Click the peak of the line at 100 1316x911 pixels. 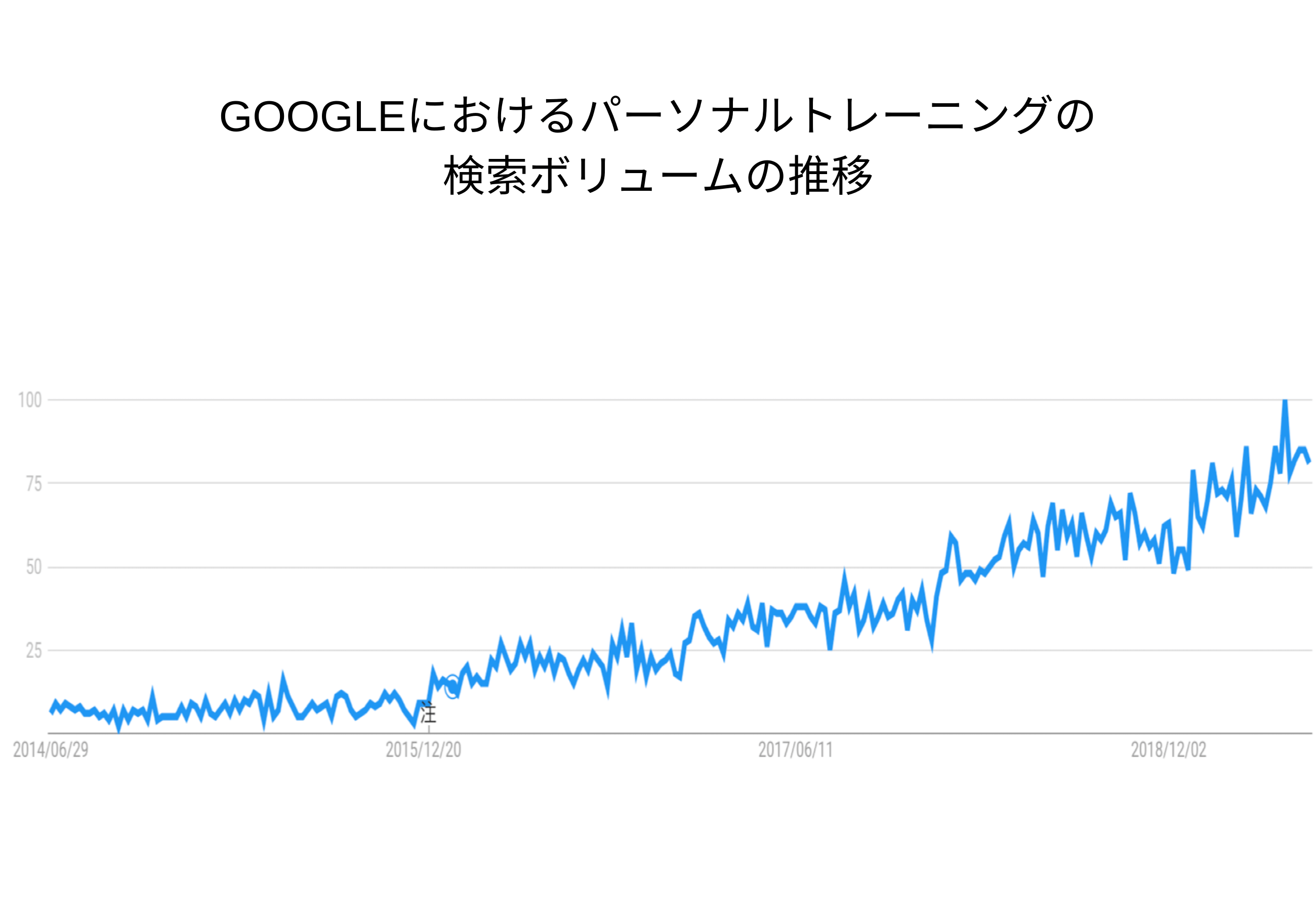(1285, 401)
